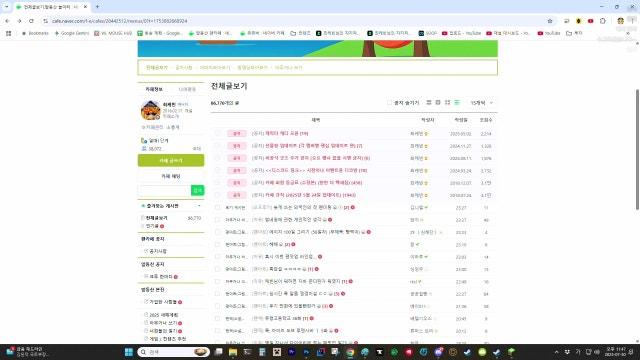
Task: Expand the browser tab search dropdown arrow
Action: tap(6, 7)
